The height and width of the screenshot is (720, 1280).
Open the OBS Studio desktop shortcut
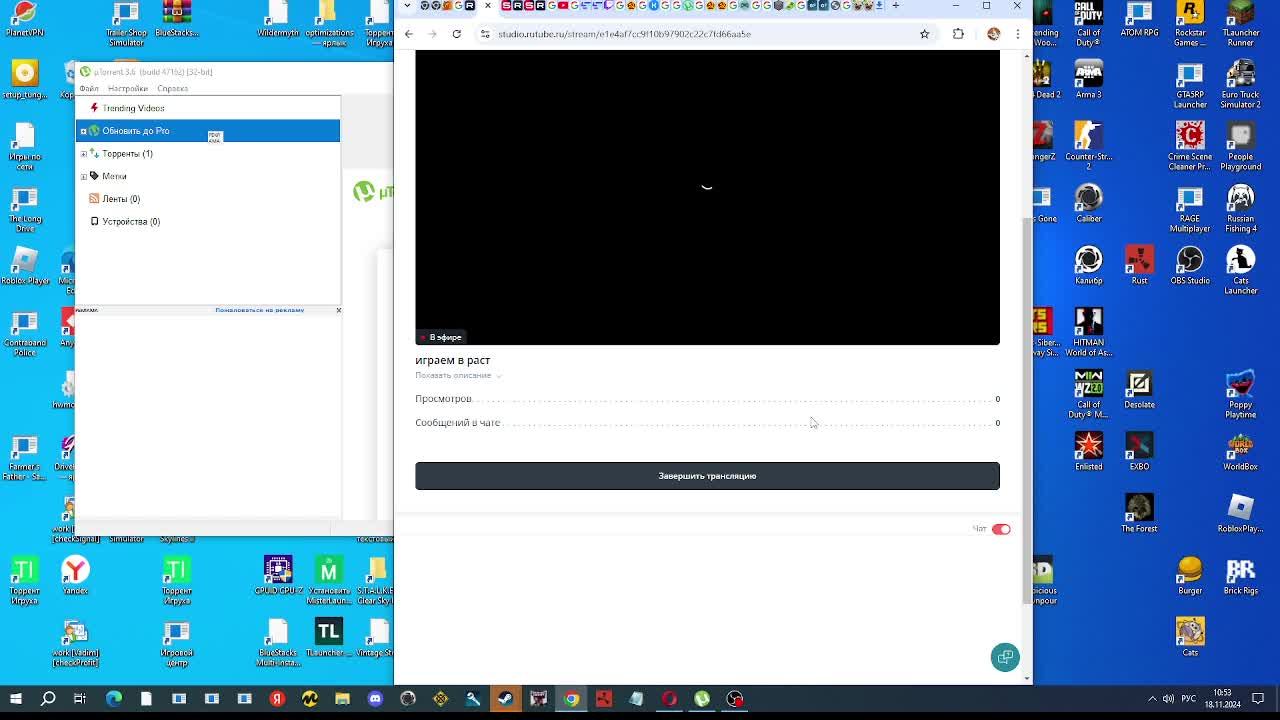[x=1190, y=265]
